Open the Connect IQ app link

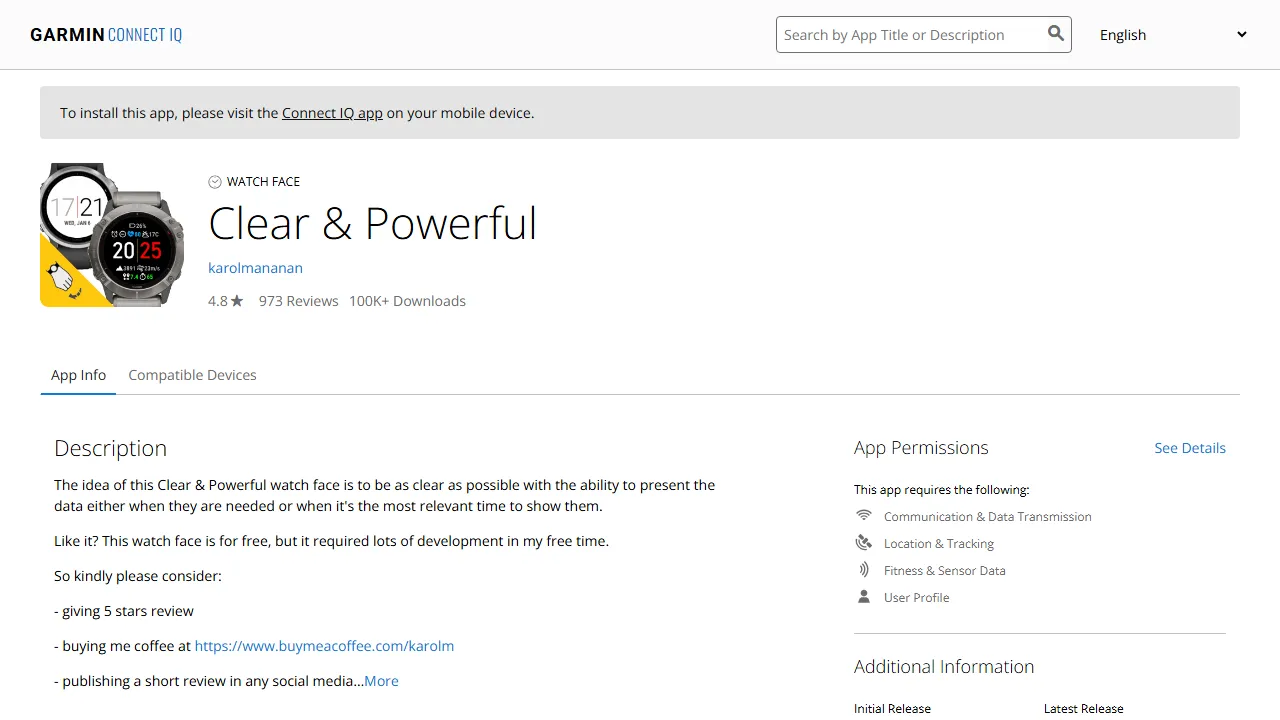(x=332, y=113)
